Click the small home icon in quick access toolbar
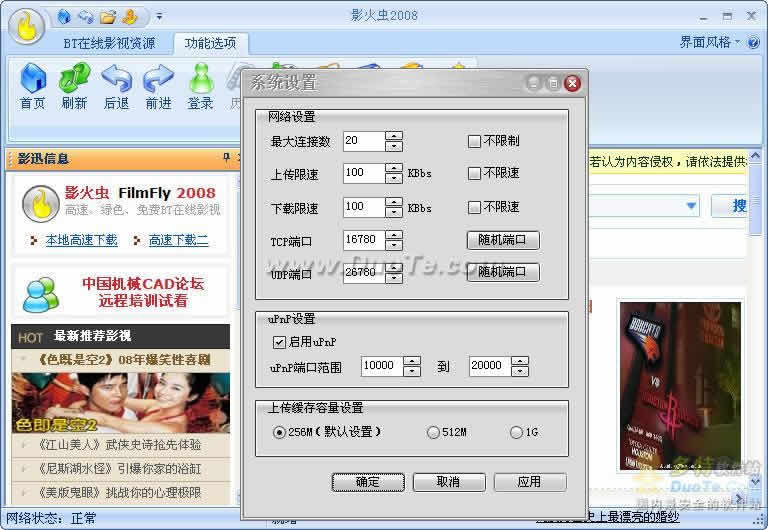The height and width of the screenshot is (530, 768). pyautogui.click(x=64, y=17)
